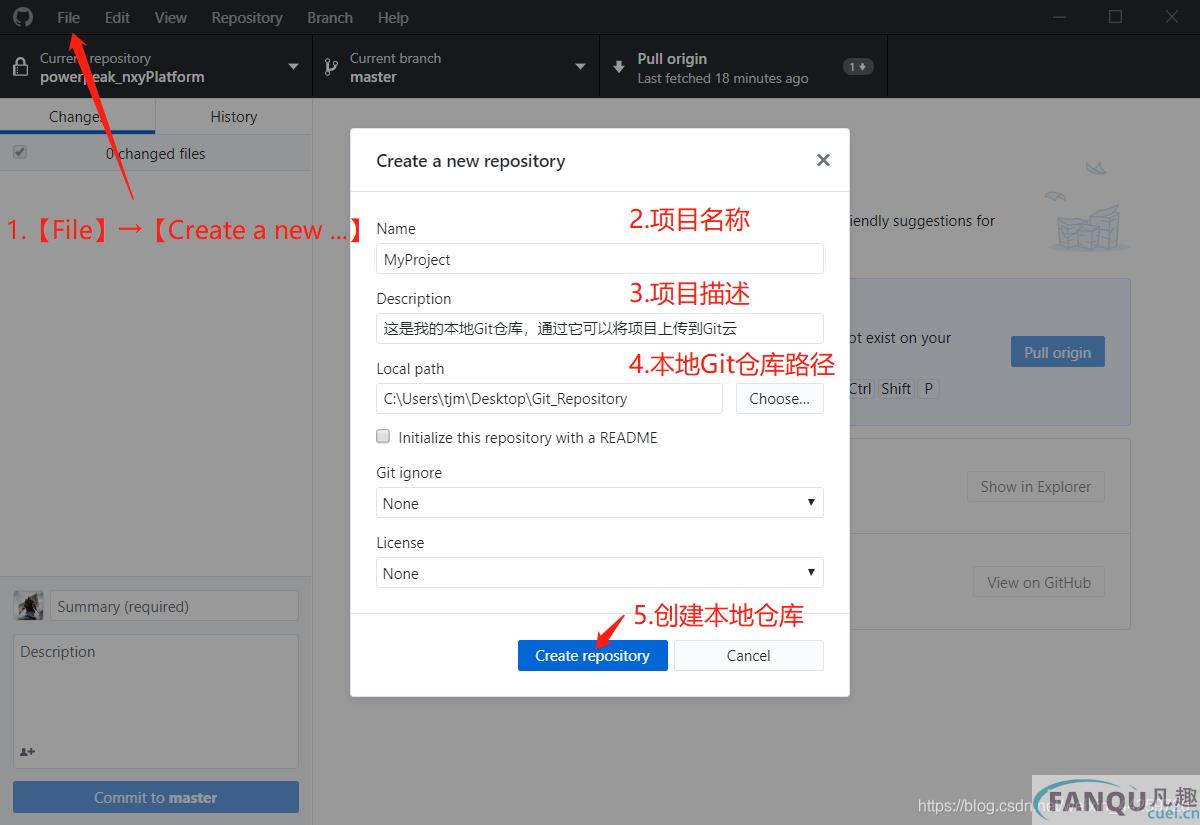Click the 'Last fetched 18 minutes ago' text
The image size is (1200, 825).
723,78
